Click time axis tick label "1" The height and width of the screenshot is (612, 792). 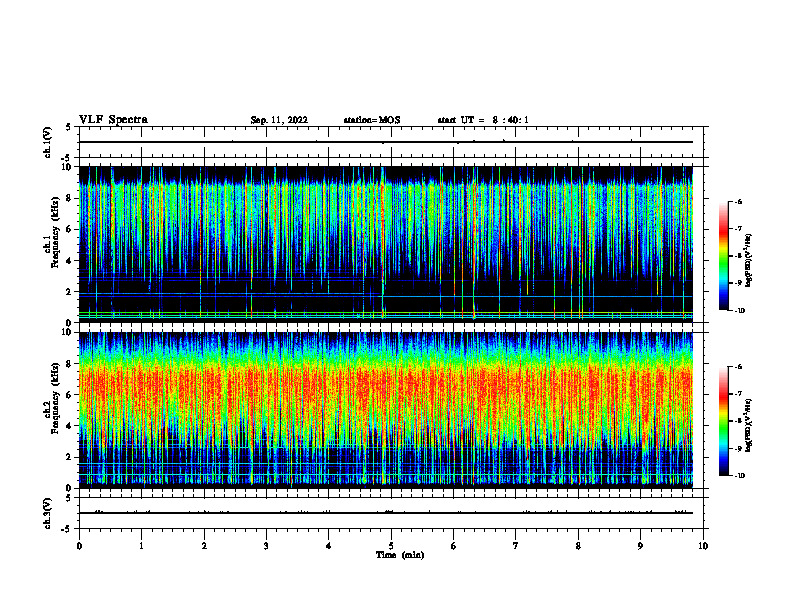coord(141,546)
